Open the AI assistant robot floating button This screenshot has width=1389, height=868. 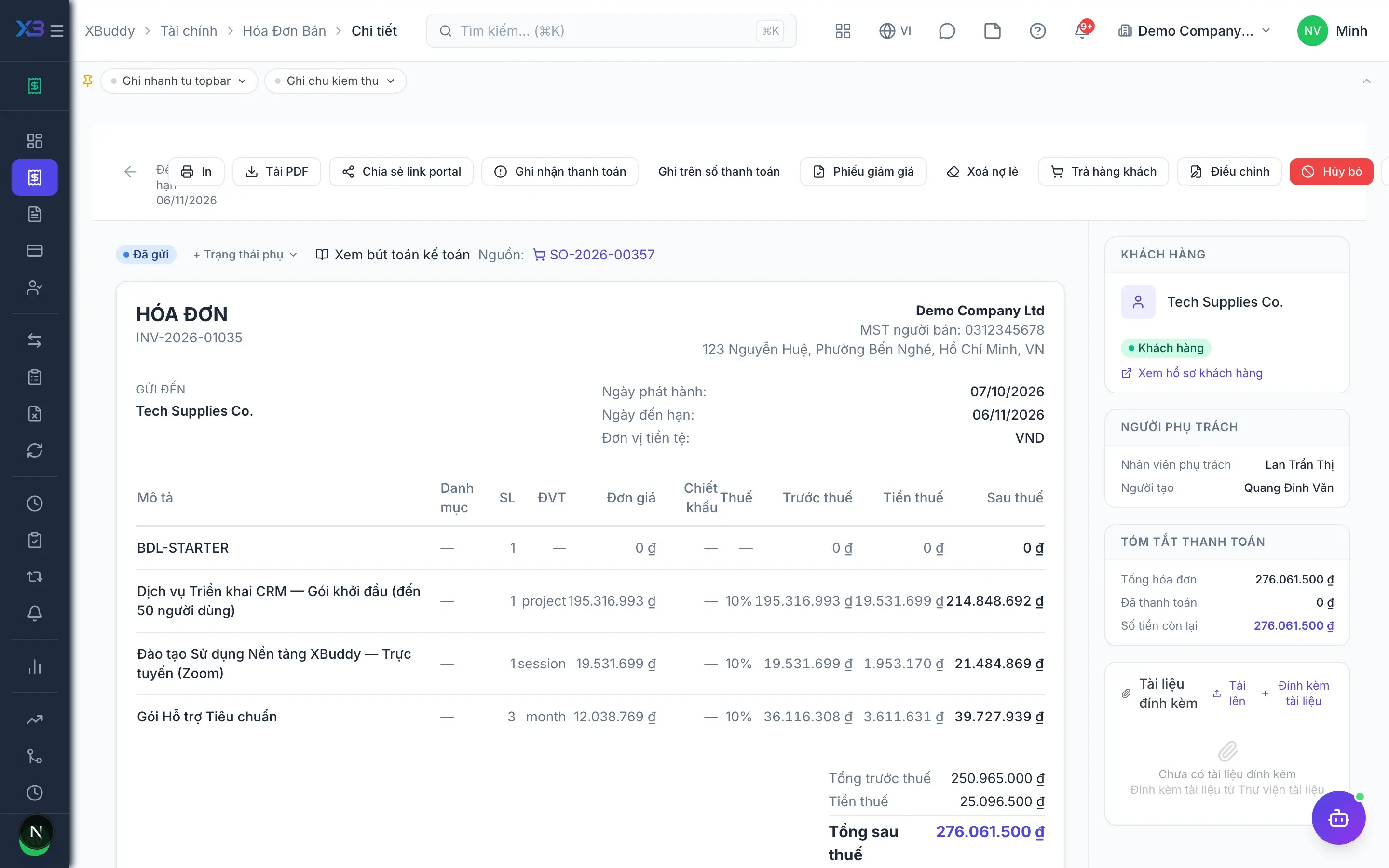pos(1338,817)
